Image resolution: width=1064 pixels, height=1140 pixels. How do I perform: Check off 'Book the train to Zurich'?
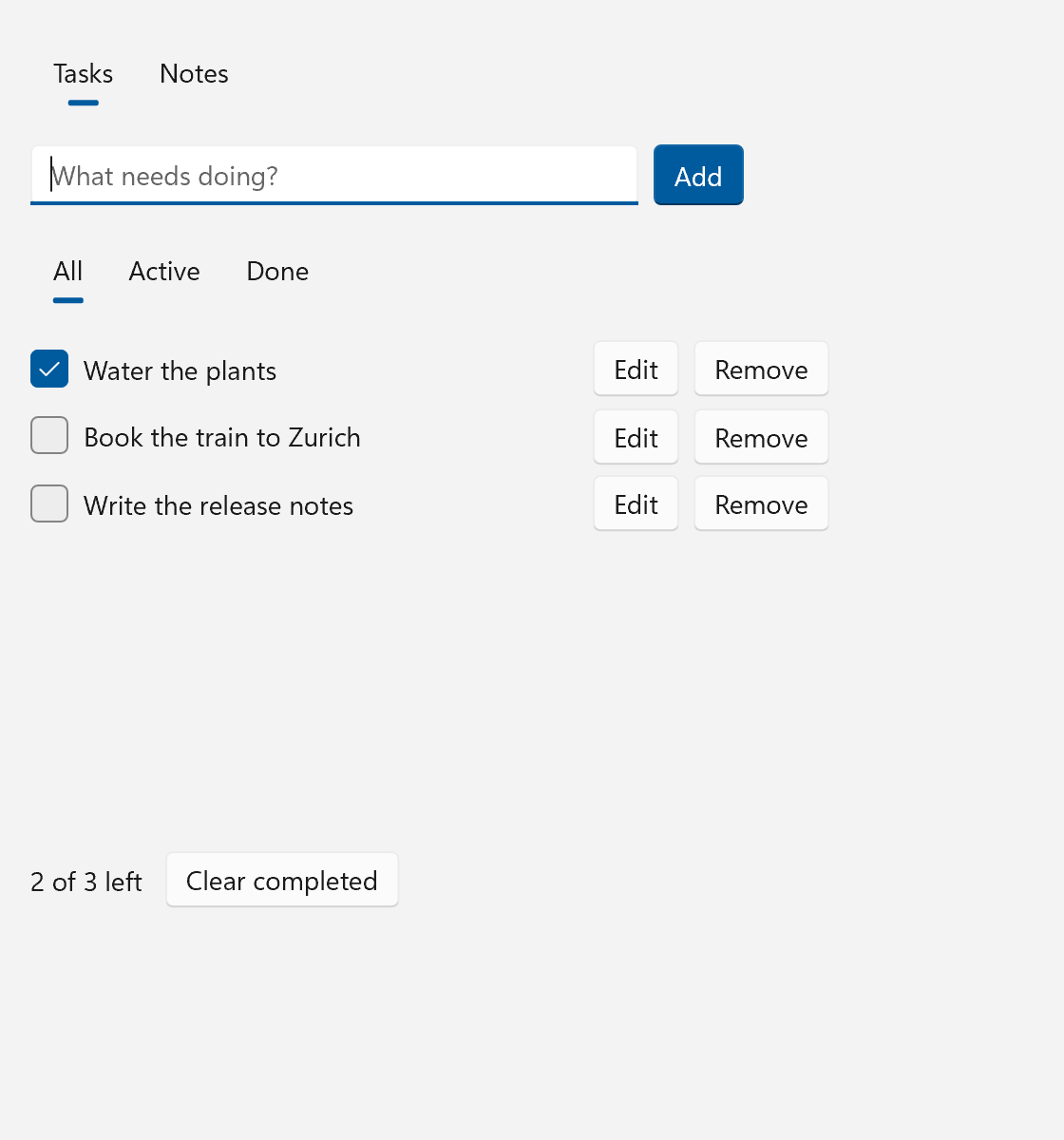click(49, 435)
